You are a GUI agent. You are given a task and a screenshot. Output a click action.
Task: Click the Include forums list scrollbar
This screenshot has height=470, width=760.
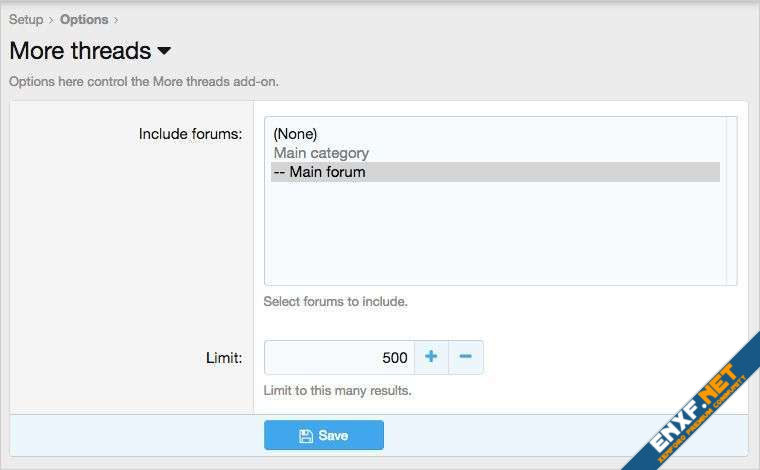[x=732, y=201]
